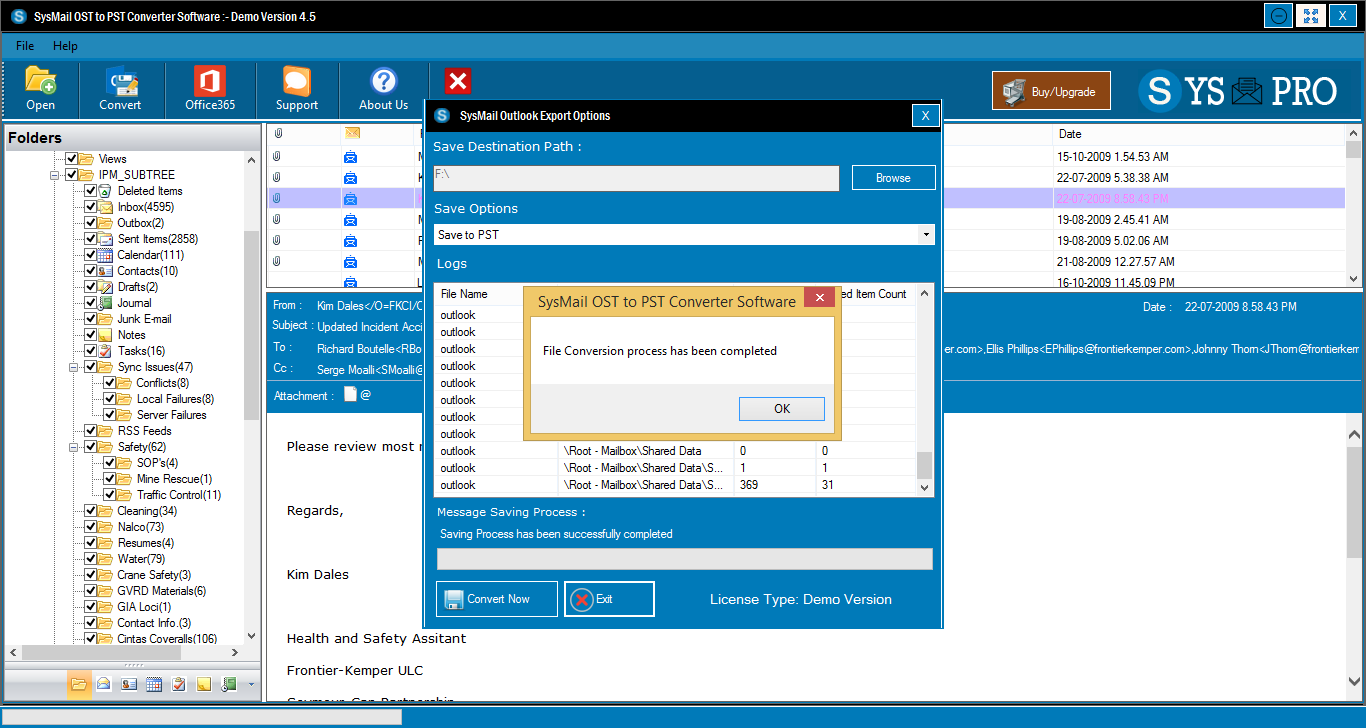1366x728 pixels.
Task: Toggle the Junk E-mail checkbox
Action: [91, 319]
